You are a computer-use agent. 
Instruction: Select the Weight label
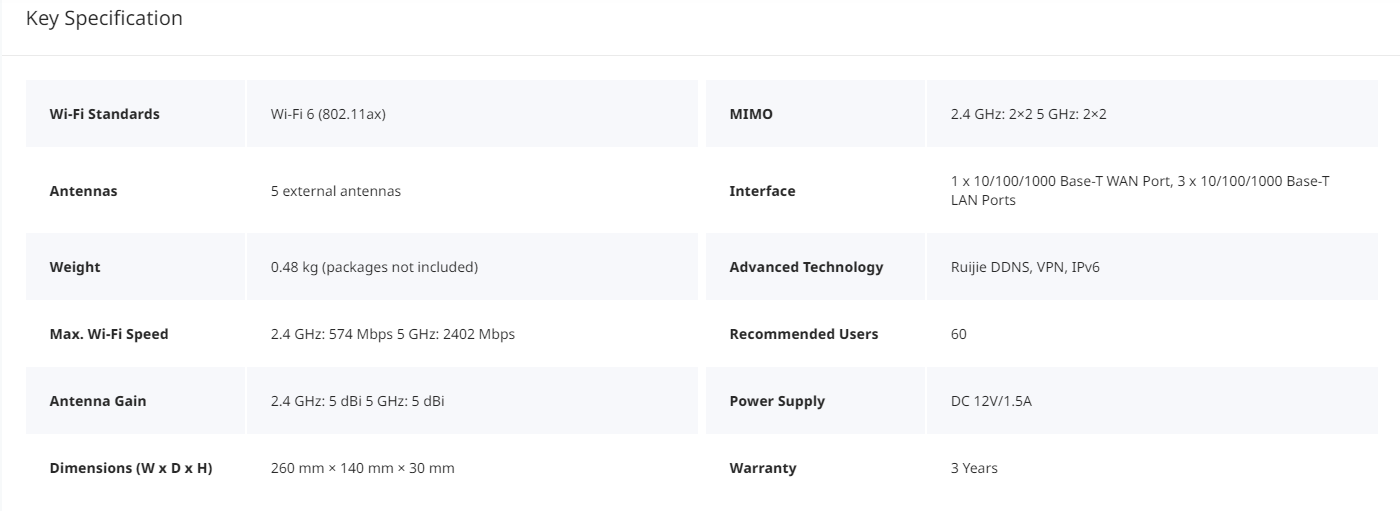pyautogui.click(x=75, y=267)
